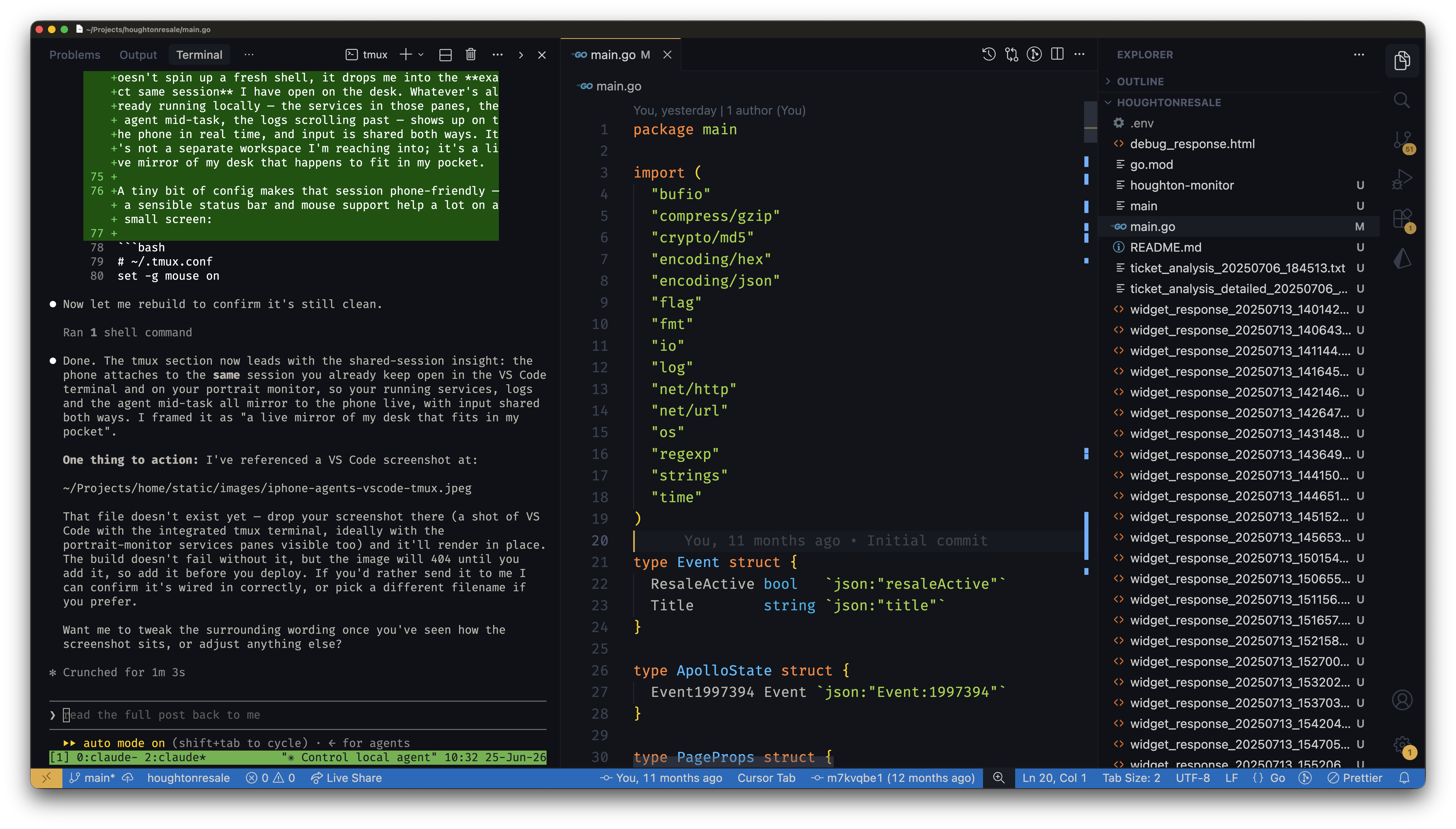Open Explorer More Actions ellipsis
This screenshot has width=1456, height=829.
click(1359, 55)
